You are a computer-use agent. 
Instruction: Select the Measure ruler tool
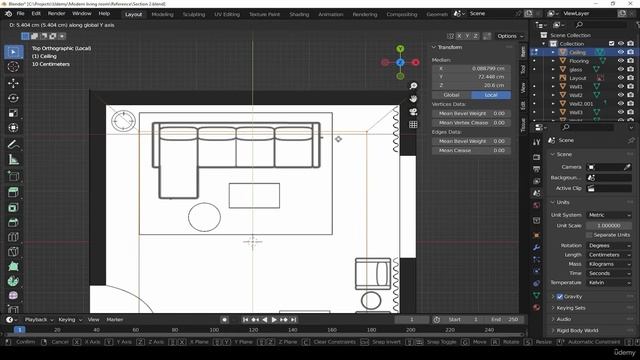pyautogui.click(x=13, y=160)
